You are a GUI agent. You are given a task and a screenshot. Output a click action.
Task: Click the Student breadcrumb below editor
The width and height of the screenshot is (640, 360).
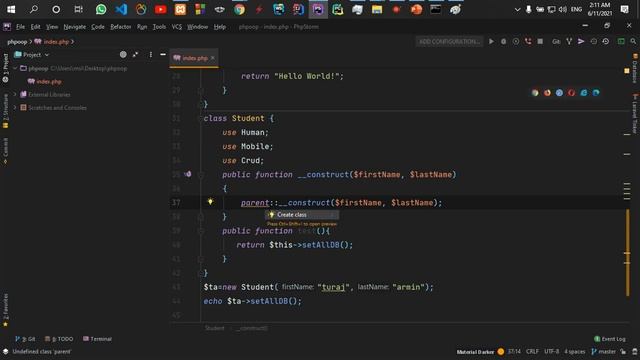click(x=214, y=328)
